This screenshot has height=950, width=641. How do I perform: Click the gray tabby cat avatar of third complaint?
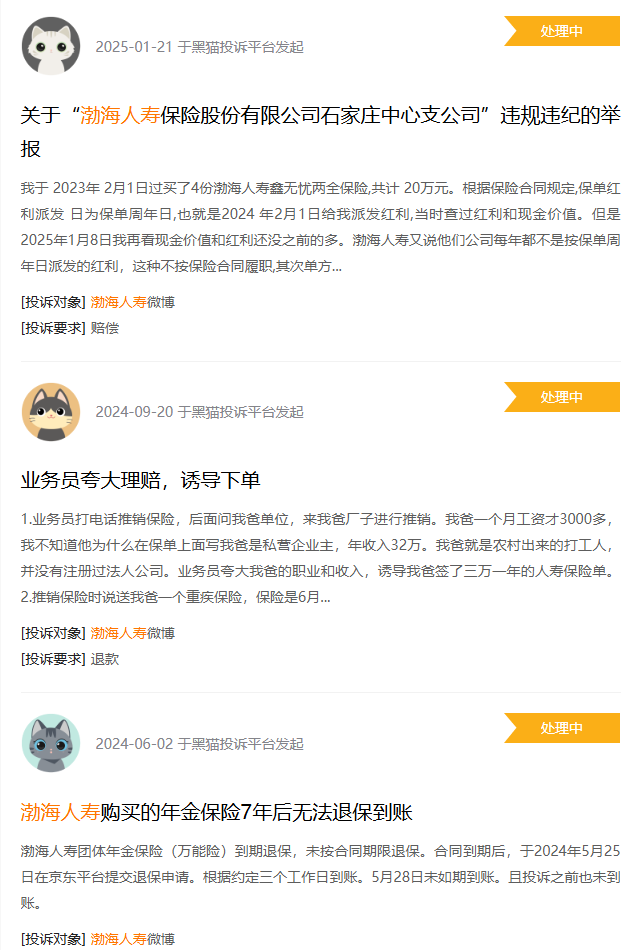coord(51,743)
